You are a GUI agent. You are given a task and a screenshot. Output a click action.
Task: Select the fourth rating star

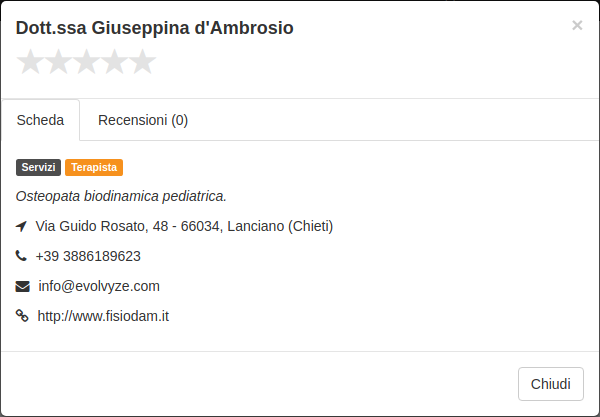(x=114, y=62)
